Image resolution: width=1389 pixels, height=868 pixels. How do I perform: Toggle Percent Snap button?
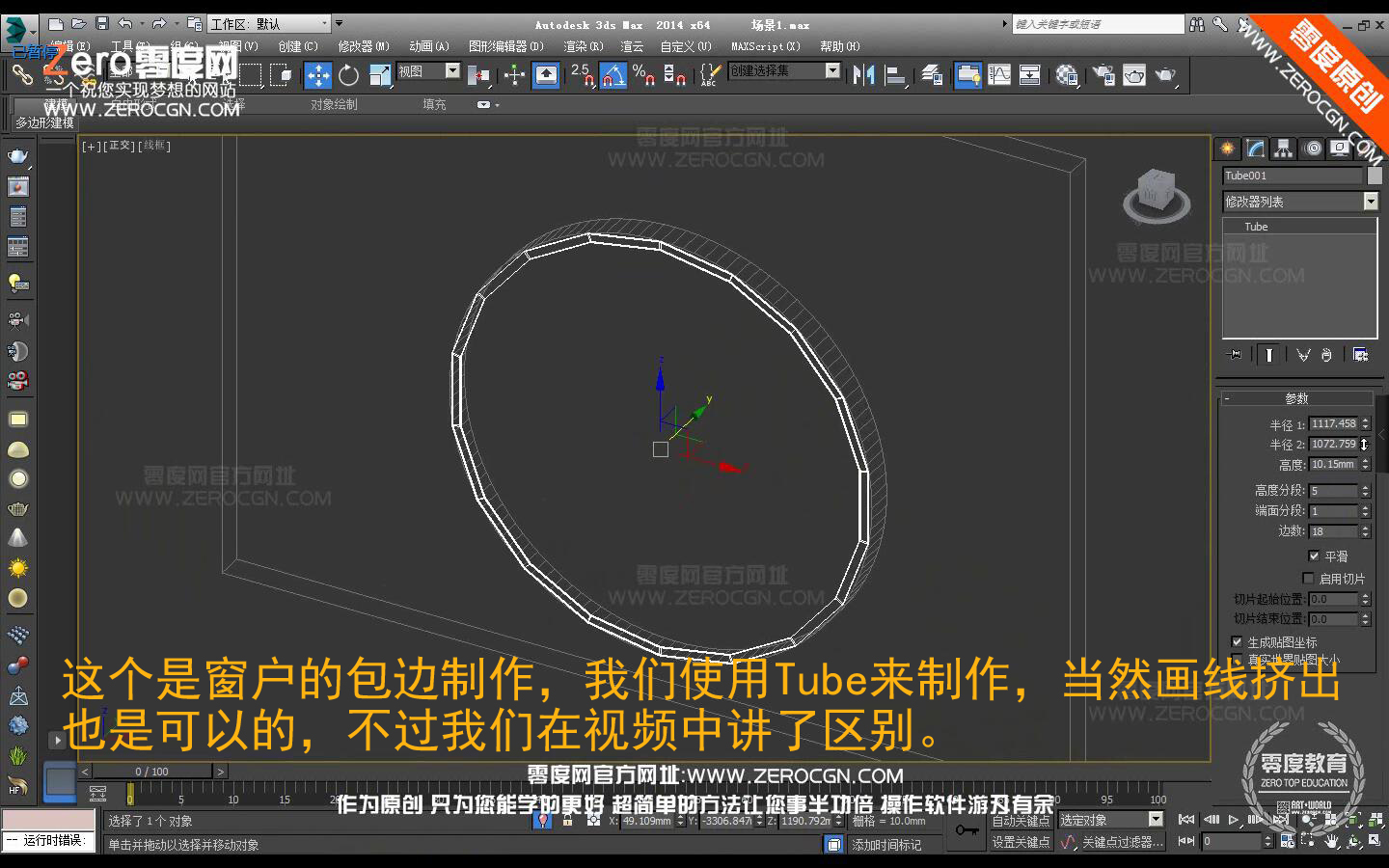(x=643, y=74)
